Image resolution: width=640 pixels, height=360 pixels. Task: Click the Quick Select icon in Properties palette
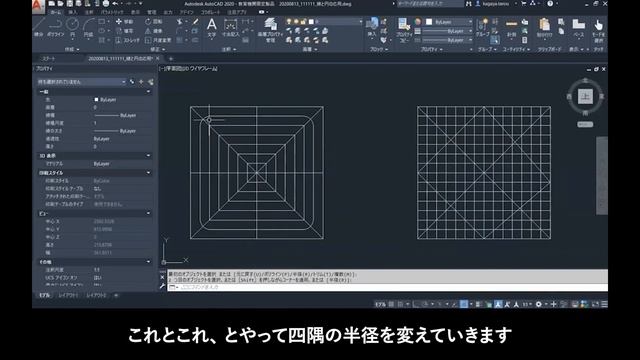(151, 82)
